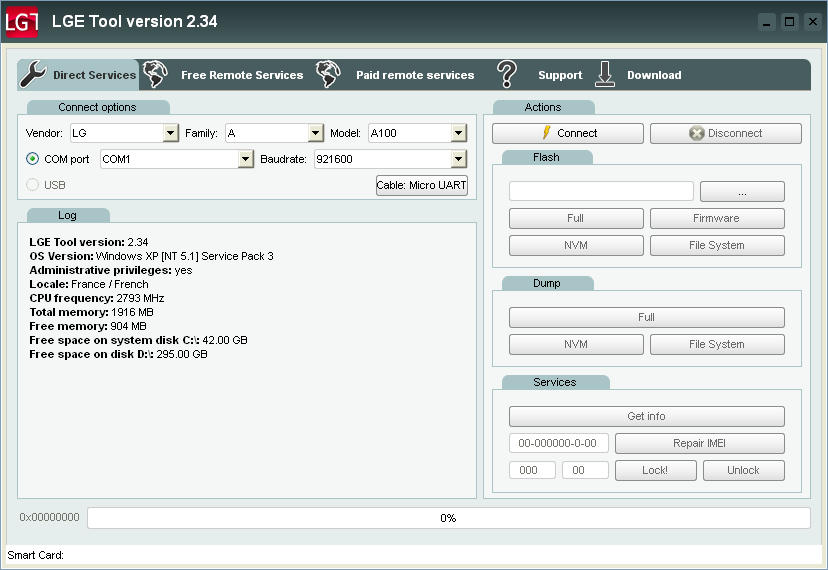Click the Flash Full button
The image size is (828, 570).
point(576,218)
